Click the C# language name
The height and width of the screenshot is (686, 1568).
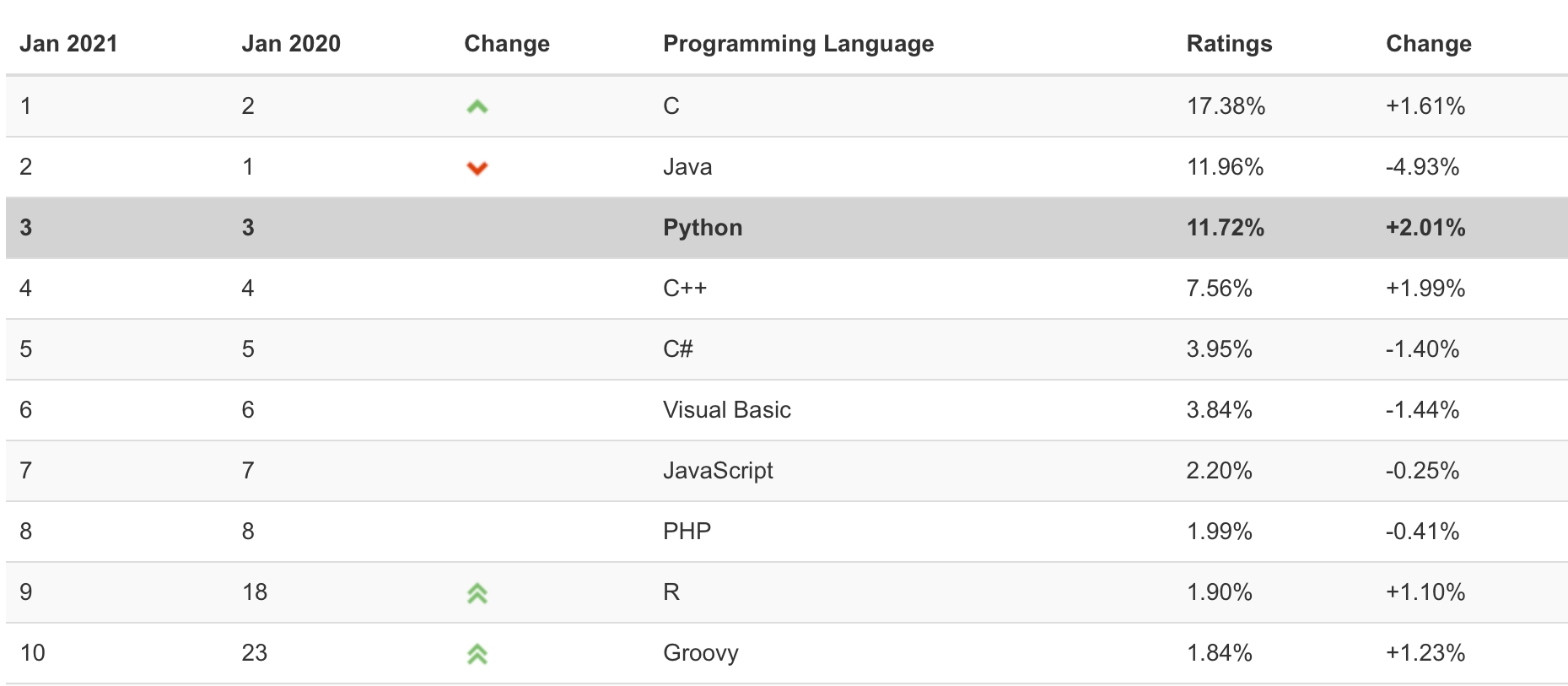coord(677,349)
